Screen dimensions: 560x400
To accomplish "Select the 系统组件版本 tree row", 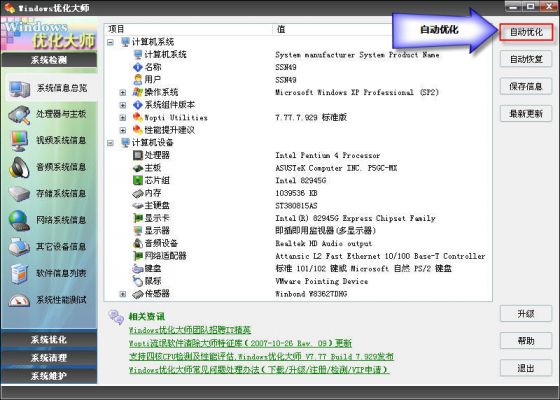I will [170, 105].
